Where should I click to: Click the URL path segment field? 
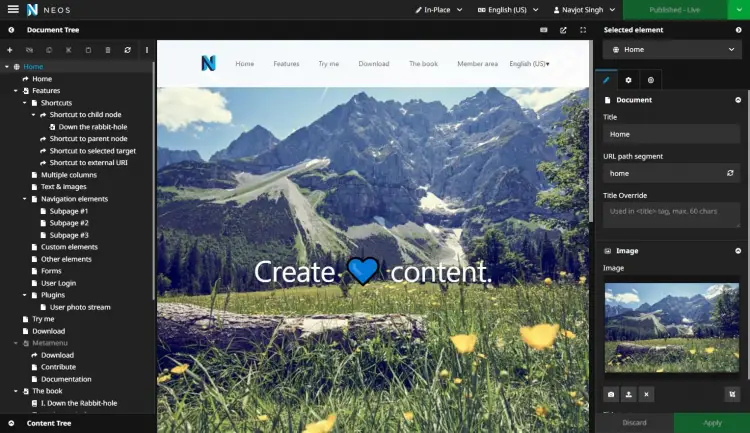[672, 173]
